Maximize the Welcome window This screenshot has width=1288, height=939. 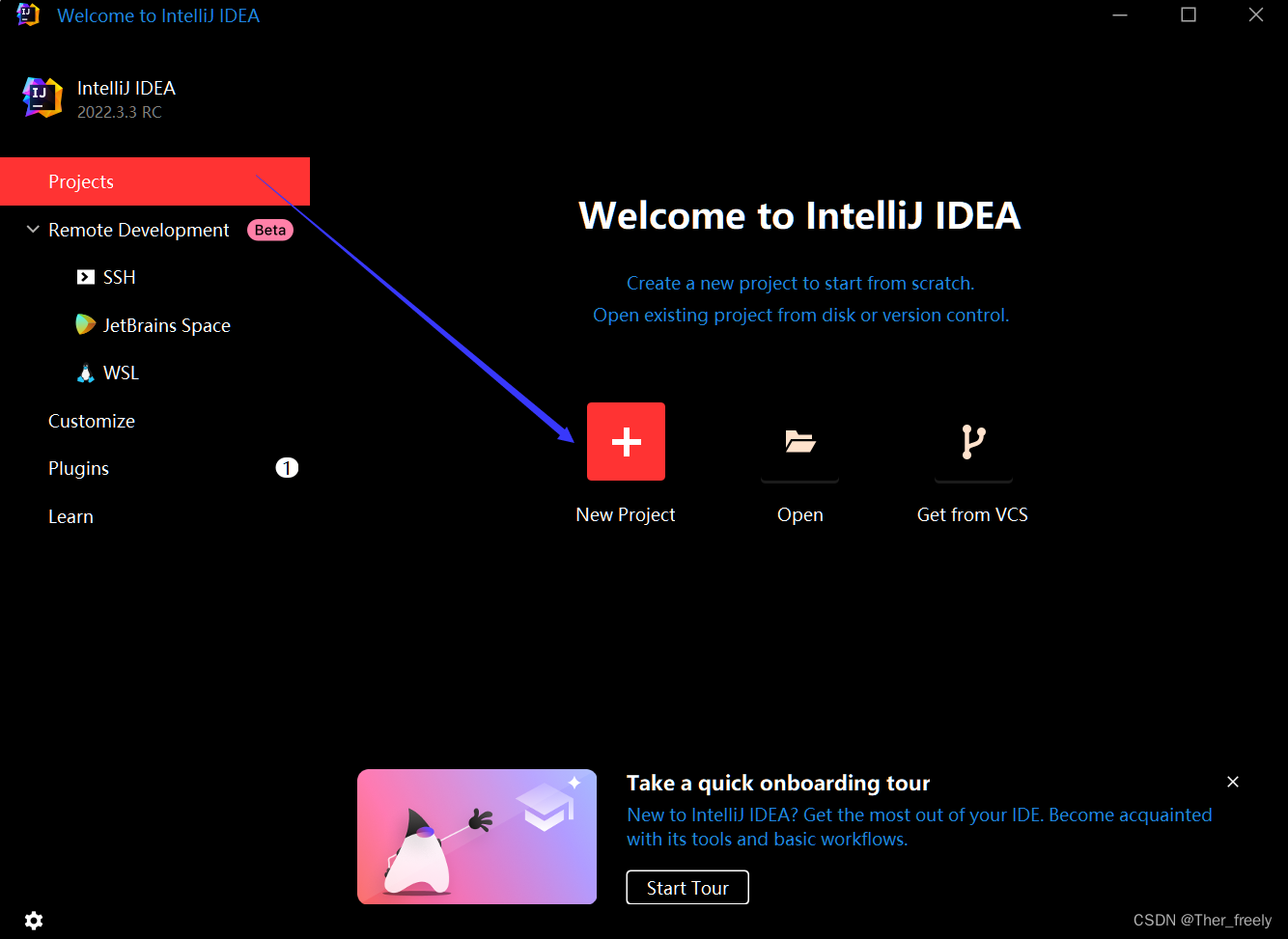(1189, 15)
